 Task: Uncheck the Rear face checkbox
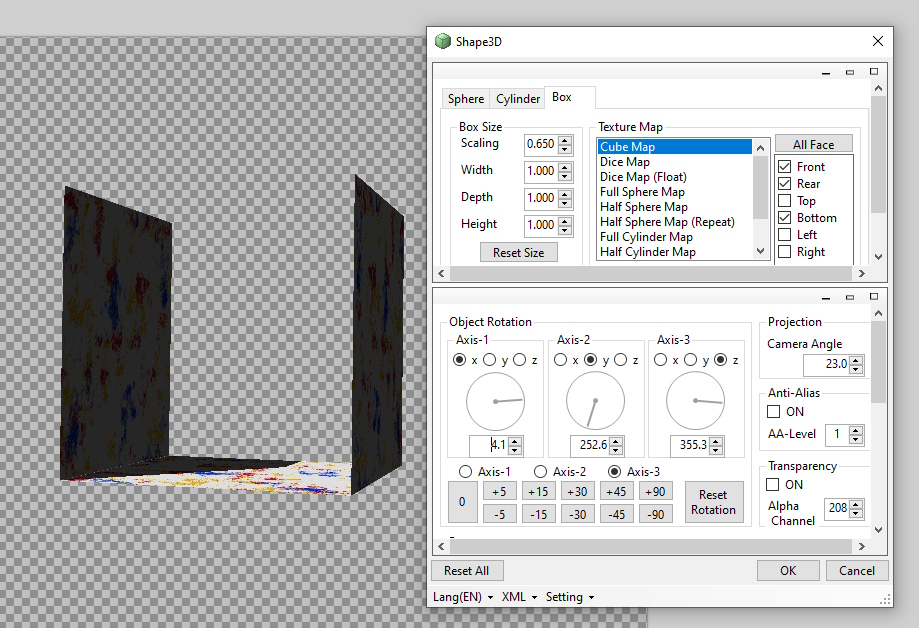tap(785, 184)
